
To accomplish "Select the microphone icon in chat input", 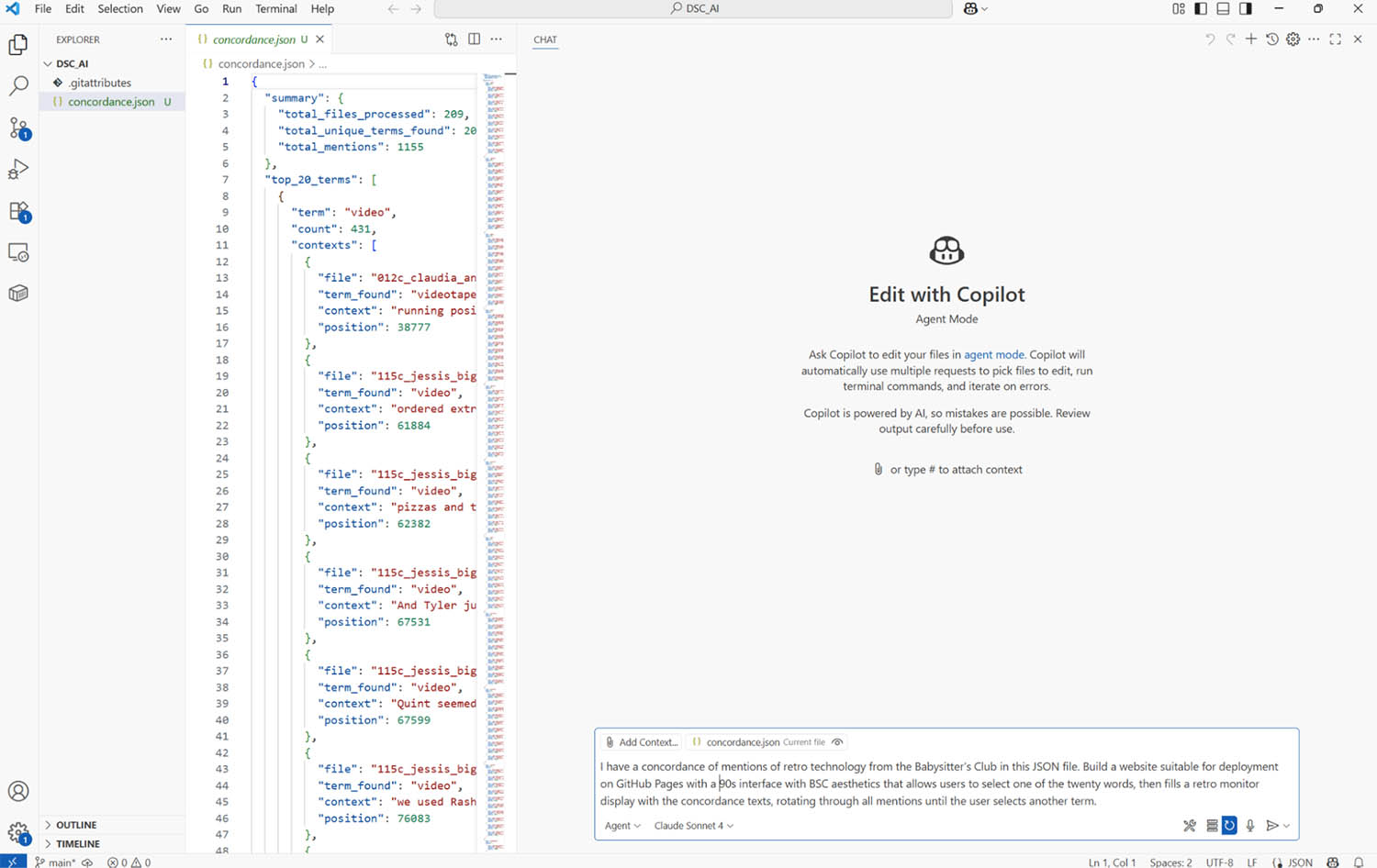I will coord(1250,826).
